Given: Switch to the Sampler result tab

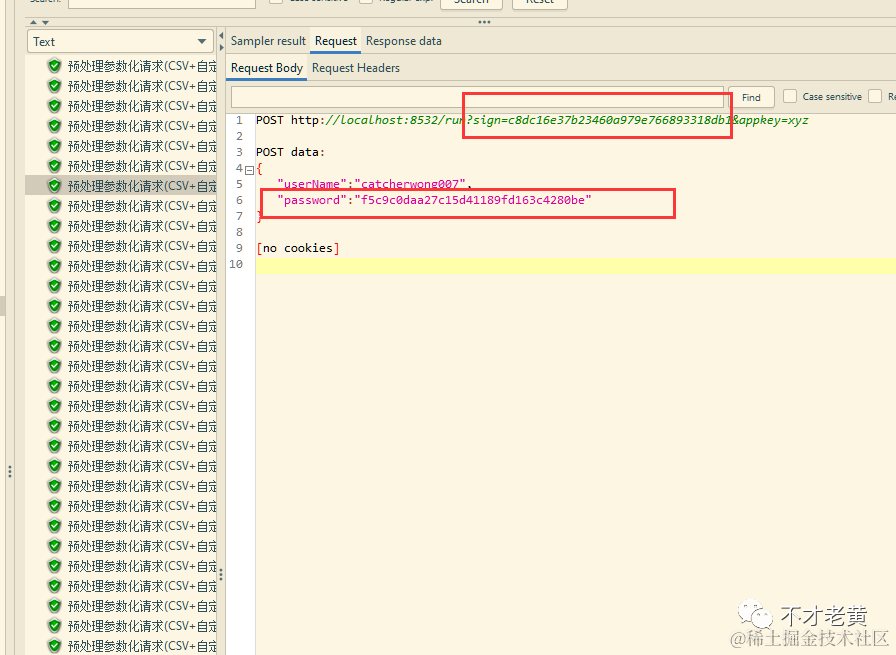Looking at the screenshot, I should 268,41.
